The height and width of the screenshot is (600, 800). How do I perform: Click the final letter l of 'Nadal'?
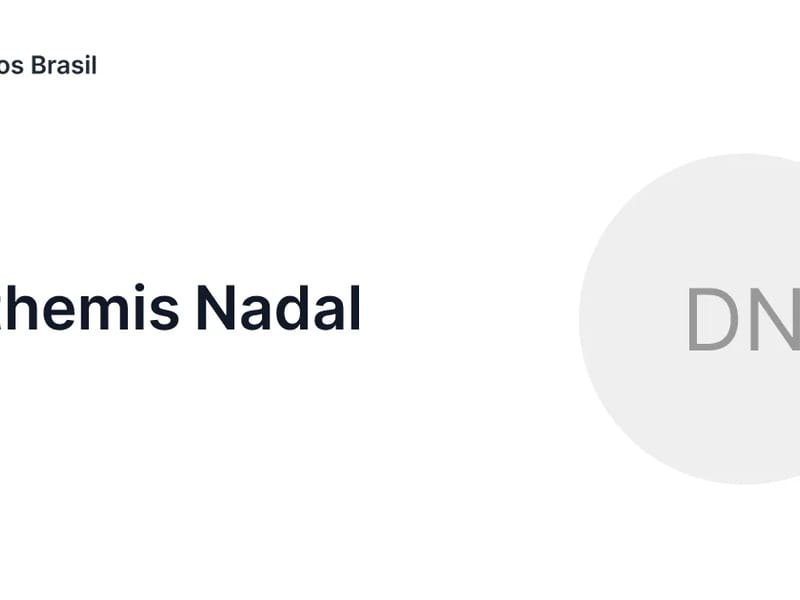(x=354, y=308)
